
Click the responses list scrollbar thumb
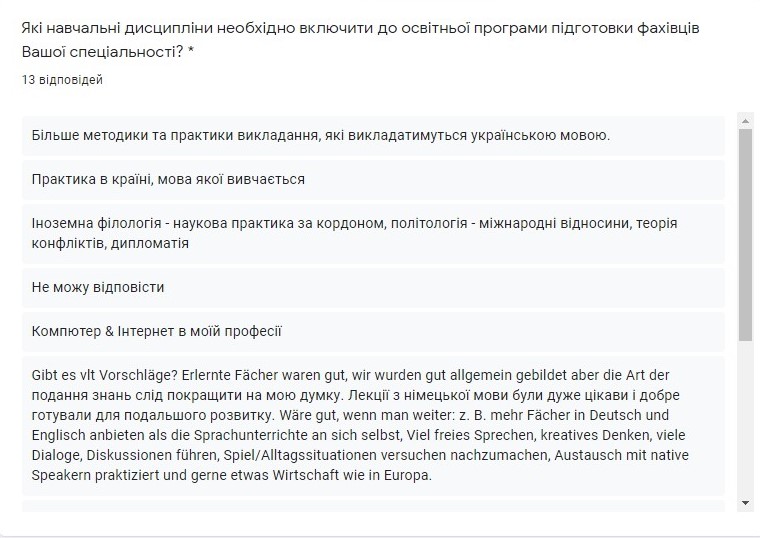[x=745, y=235]
